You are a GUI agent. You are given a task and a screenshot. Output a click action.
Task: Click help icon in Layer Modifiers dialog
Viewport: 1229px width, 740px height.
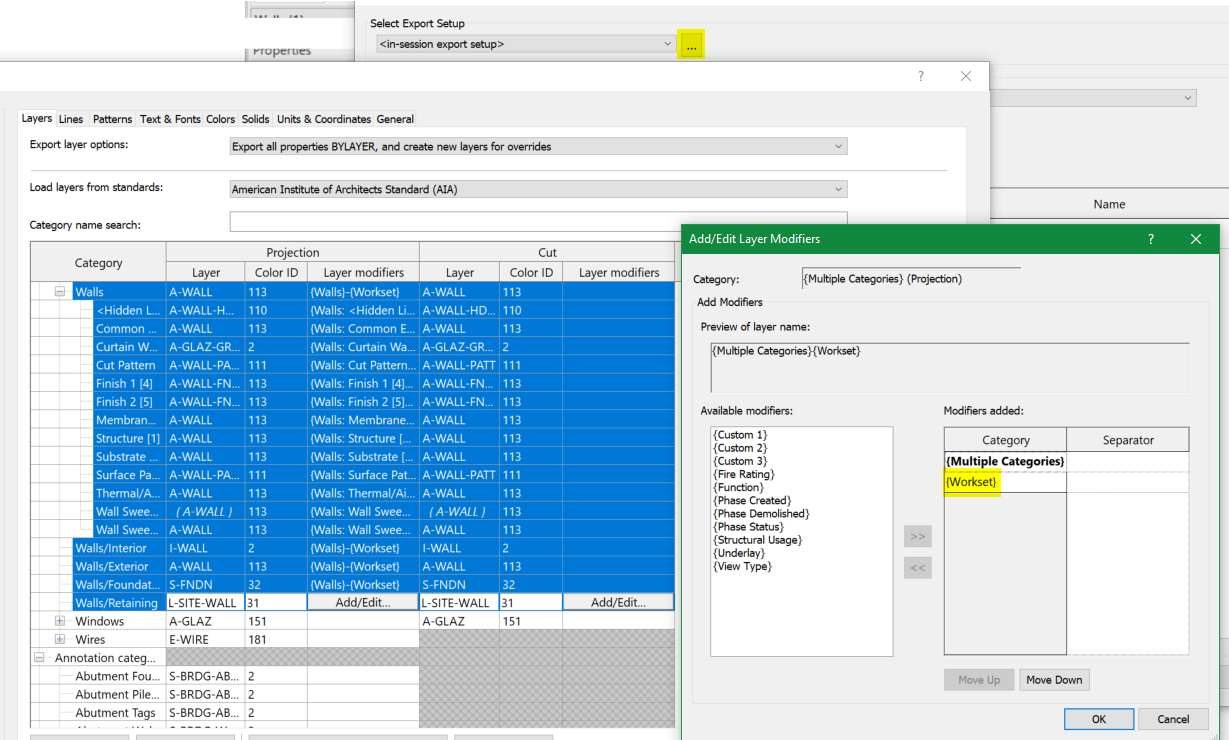pyautogui.click(x=1150, y=239)
